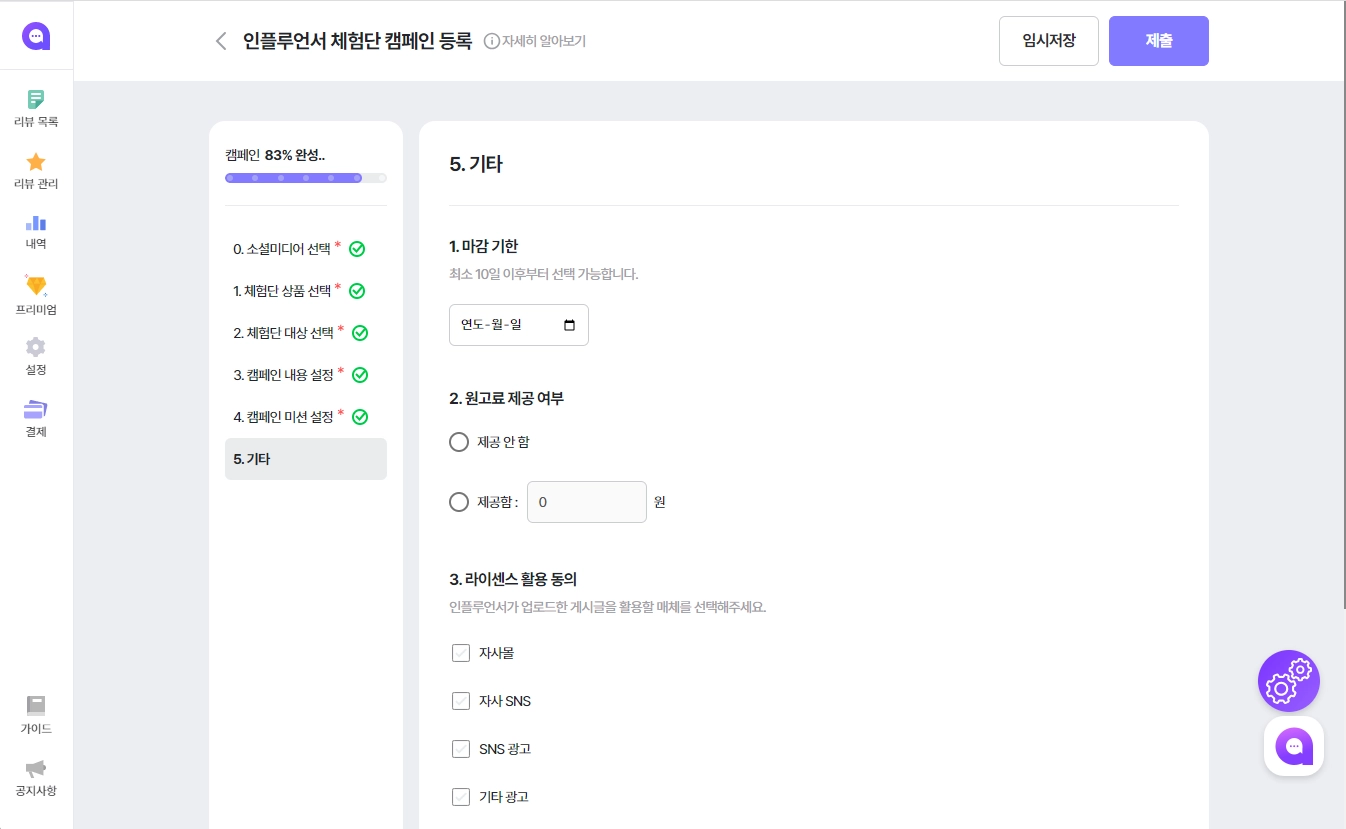Click the 원 currency unit text

pos(660,502)
